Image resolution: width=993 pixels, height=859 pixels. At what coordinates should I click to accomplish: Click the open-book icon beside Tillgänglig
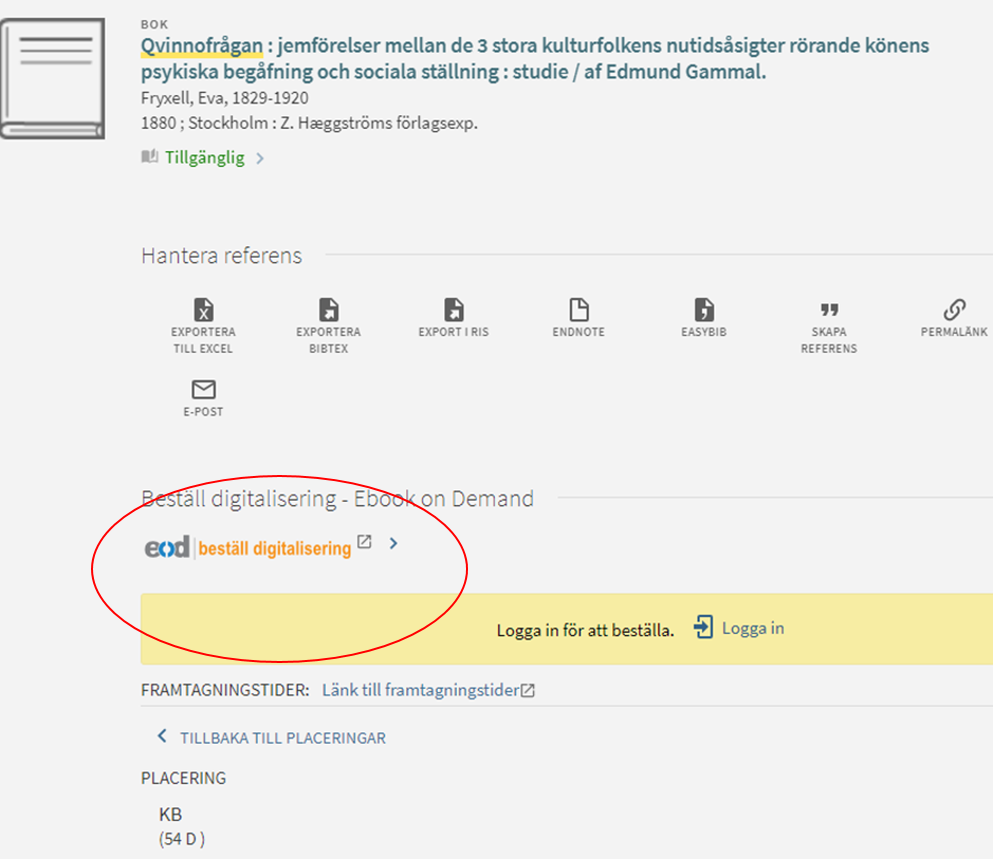click(x=149, y=156)
